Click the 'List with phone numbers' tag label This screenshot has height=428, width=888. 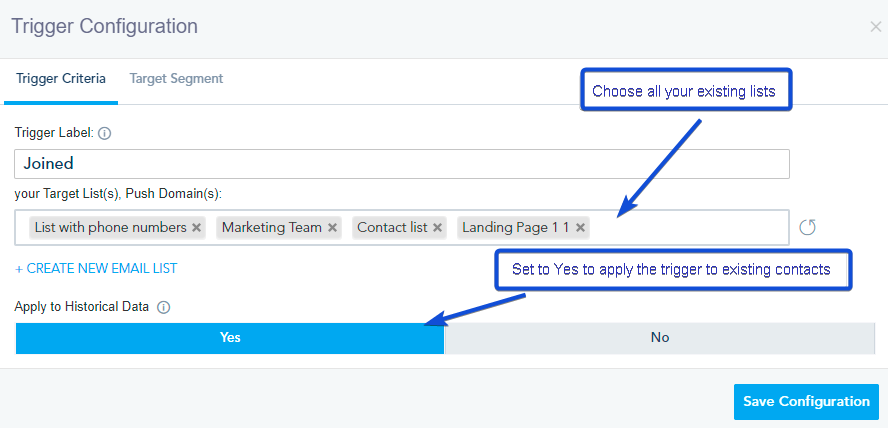click(110, 228)
